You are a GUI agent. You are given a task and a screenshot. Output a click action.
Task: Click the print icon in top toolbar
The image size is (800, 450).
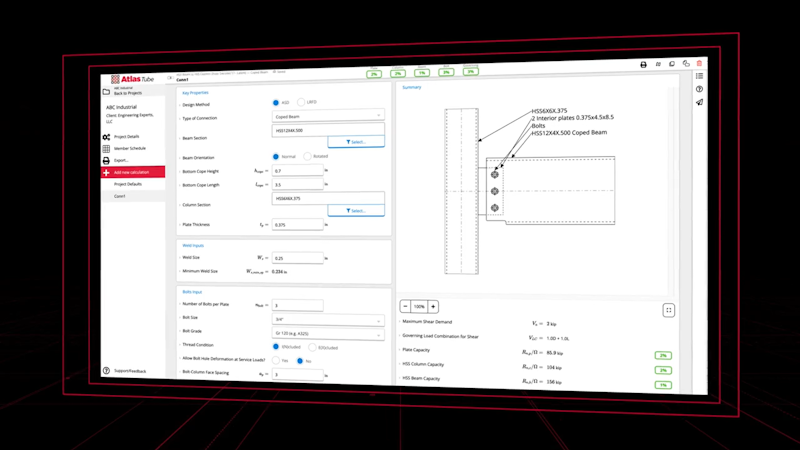pos(643,64)
